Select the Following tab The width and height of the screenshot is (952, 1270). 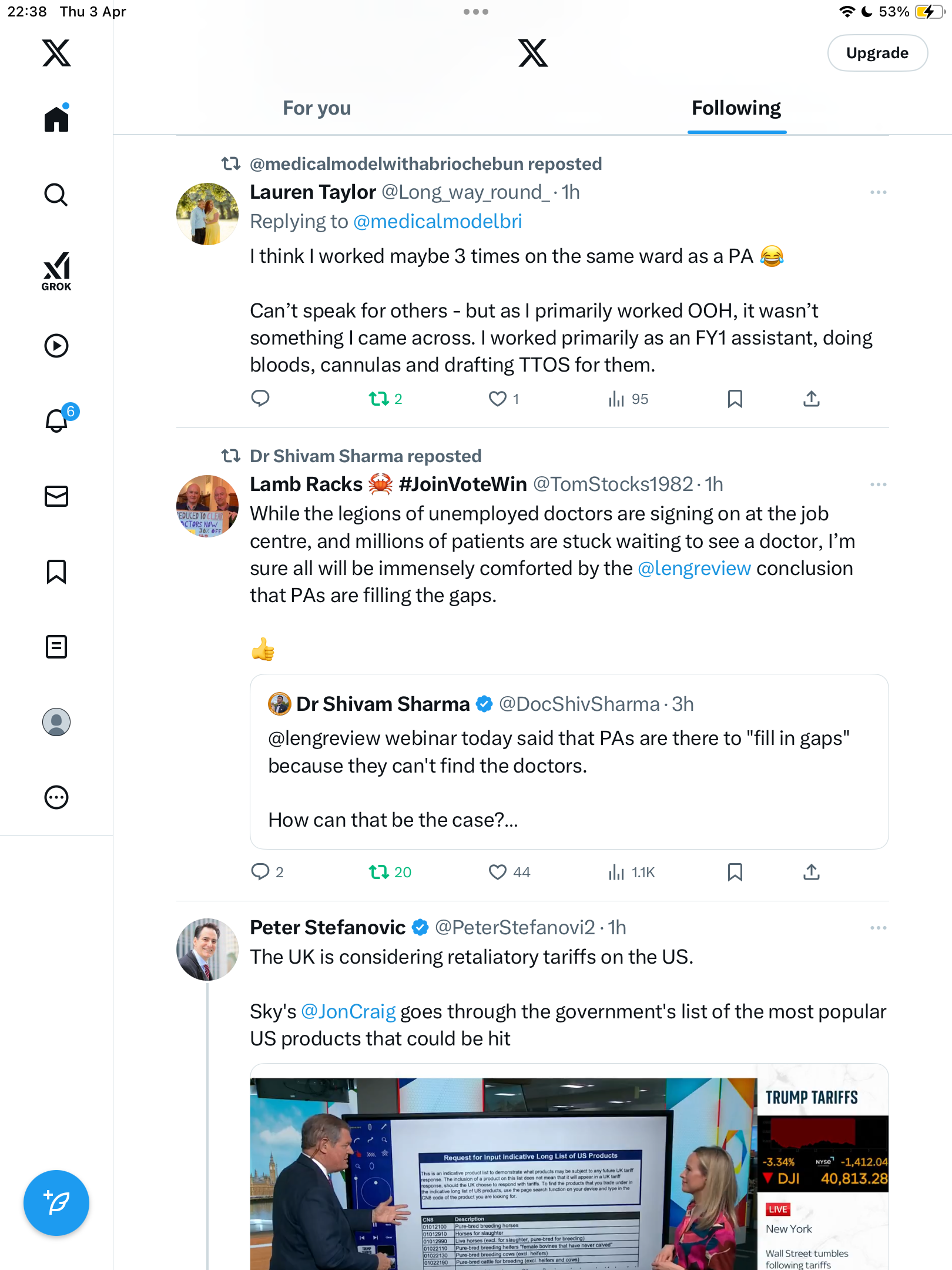coord(736,108)
